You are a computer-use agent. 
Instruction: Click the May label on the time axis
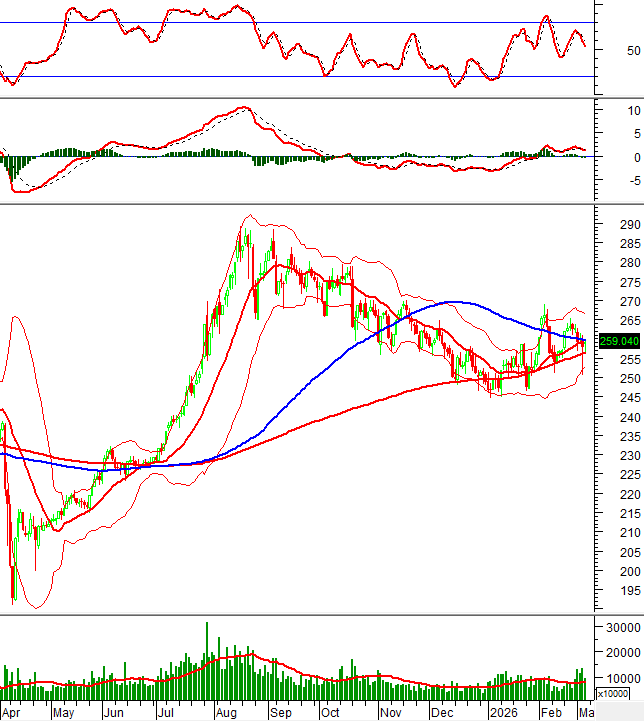63,713
